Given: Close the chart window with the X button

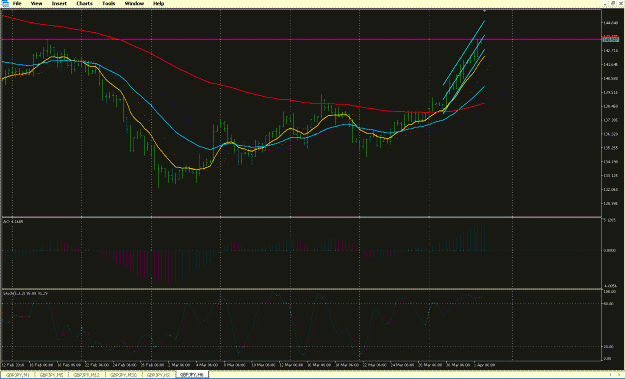Looking at the screenshot, I should (621, 3).
